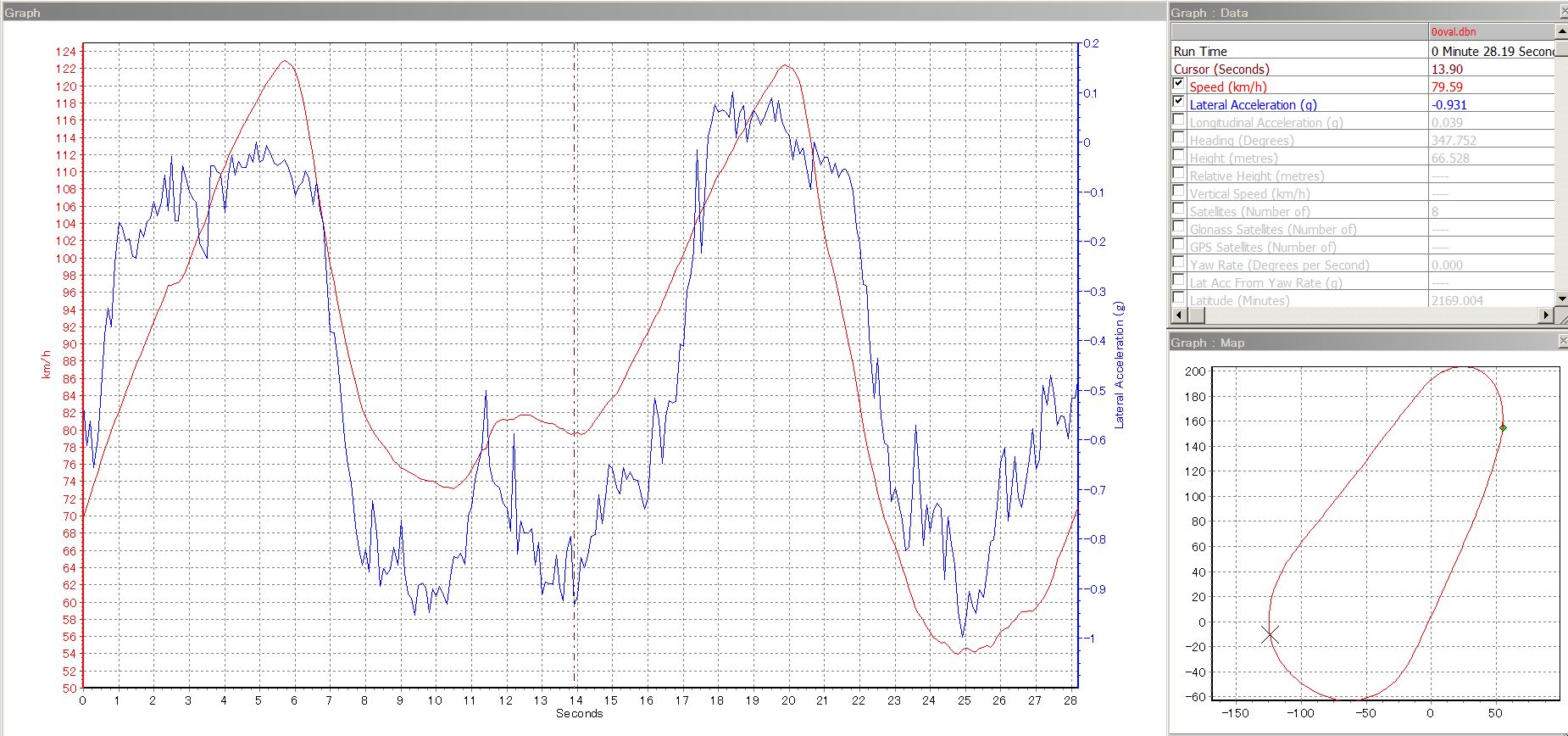Close the Graph : Data panel

(x=1563, y=12)
